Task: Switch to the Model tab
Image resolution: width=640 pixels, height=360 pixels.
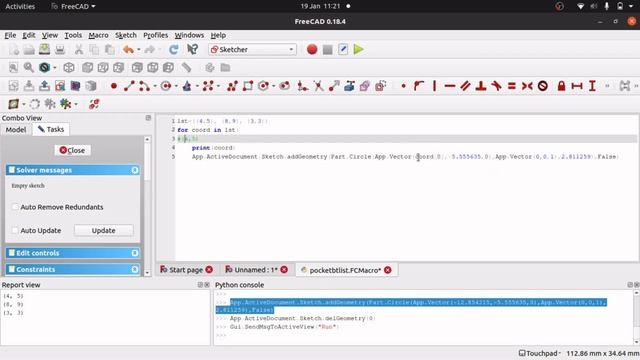Action: [x=16, y=129]
